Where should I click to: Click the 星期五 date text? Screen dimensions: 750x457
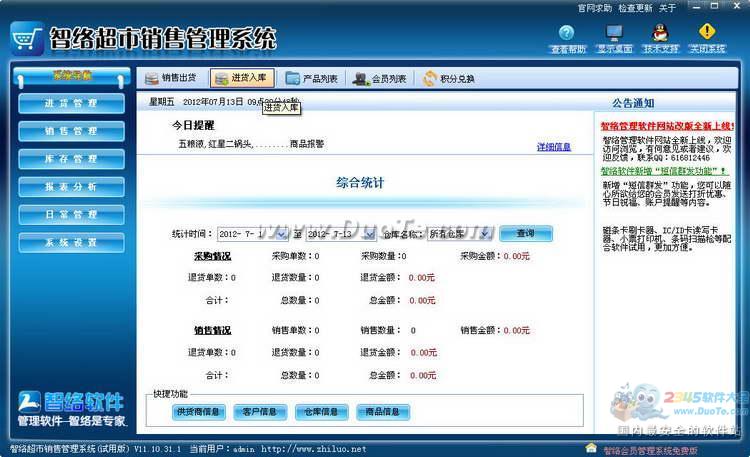tap(162, 102)
